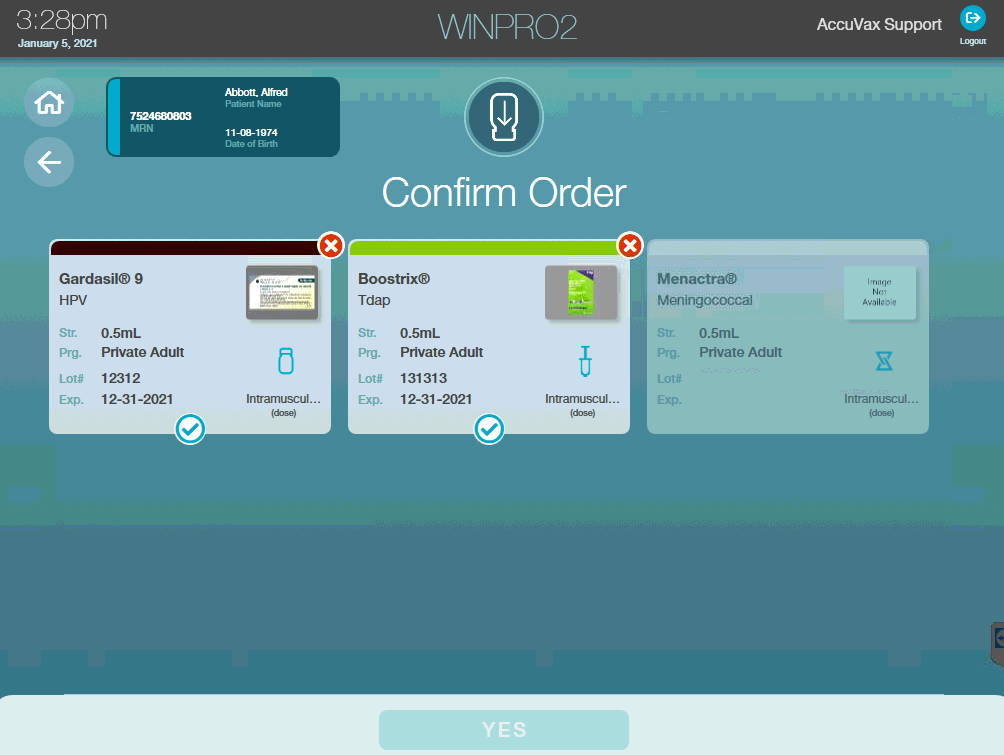Click the 3:28pm clock display
Image resolution: width=1004 pixels, height=755 pixels.
pos(61,21)
